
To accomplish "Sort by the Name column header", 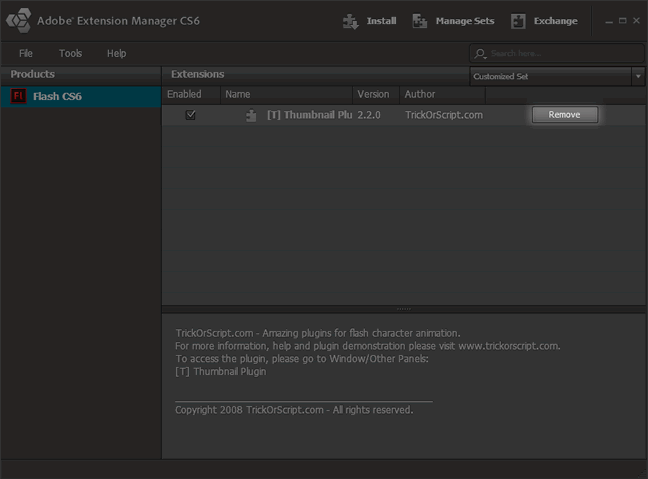I will (286, 94).
